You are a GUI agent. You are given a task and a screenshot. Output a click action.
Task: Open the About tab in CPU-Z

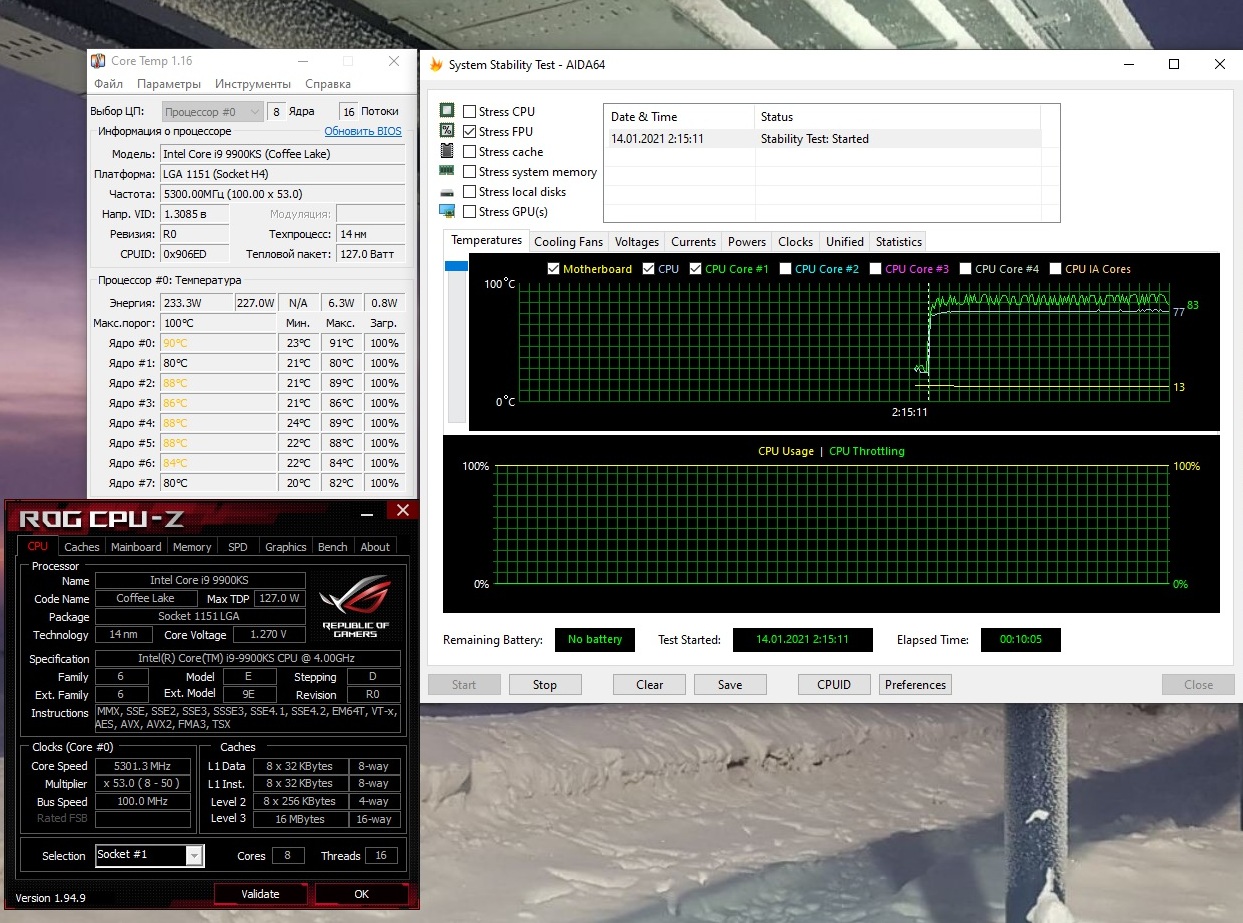point(375,547)
